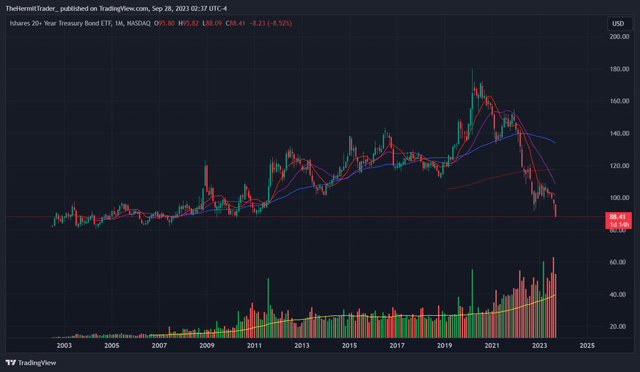Click the 2021 label on time axis

[492, 346]
